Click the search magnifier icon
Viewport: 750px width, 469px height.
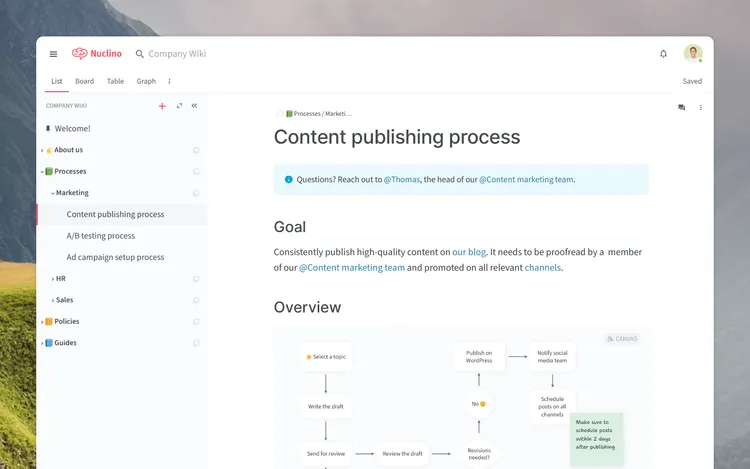140,54
